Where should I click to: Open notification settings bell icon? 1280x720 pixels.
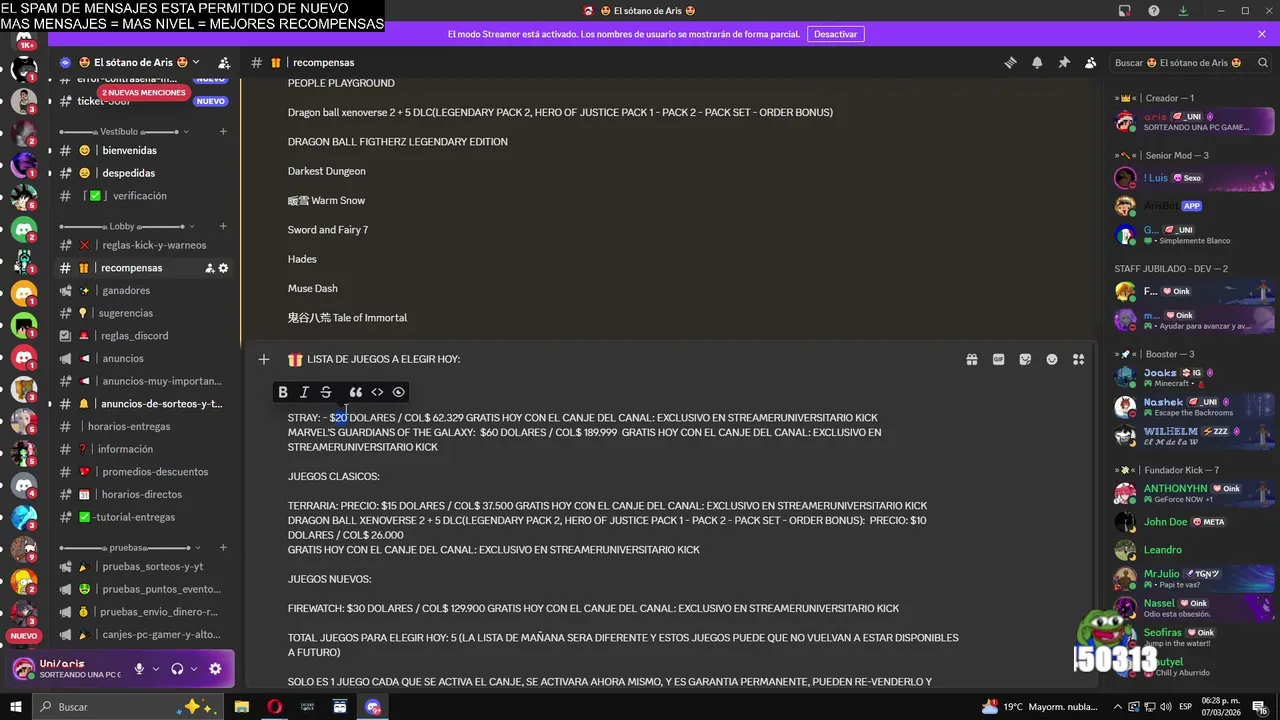point(1037,62)
